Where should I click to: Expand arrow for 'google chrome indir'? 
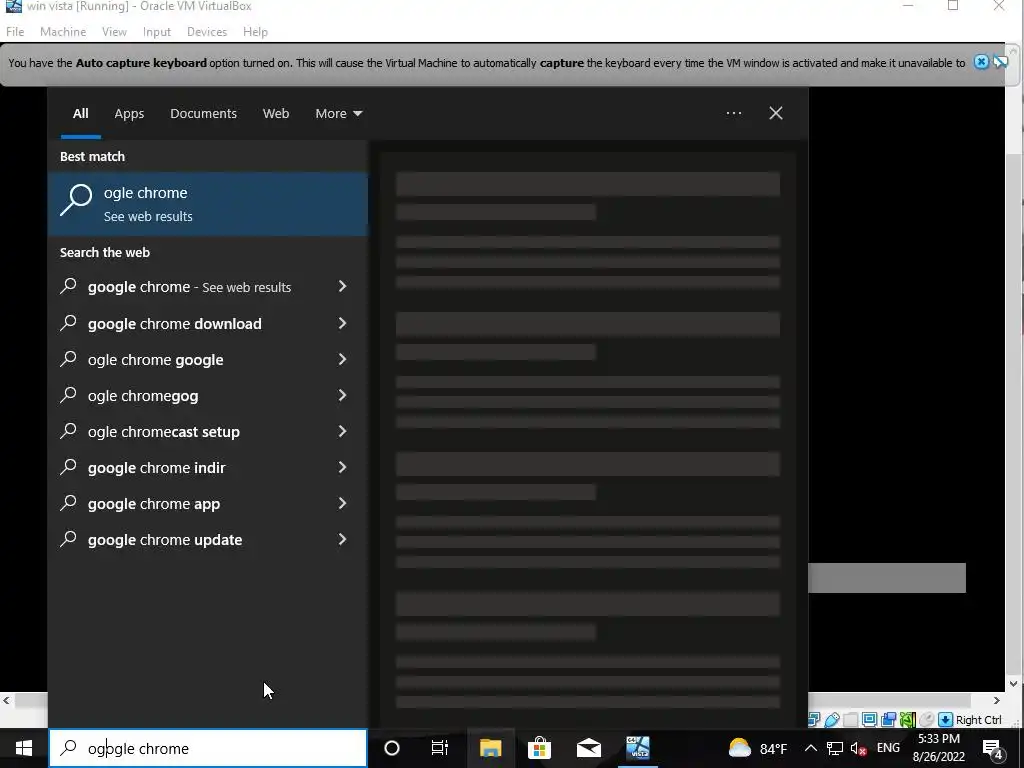click(x=342, y=467)
